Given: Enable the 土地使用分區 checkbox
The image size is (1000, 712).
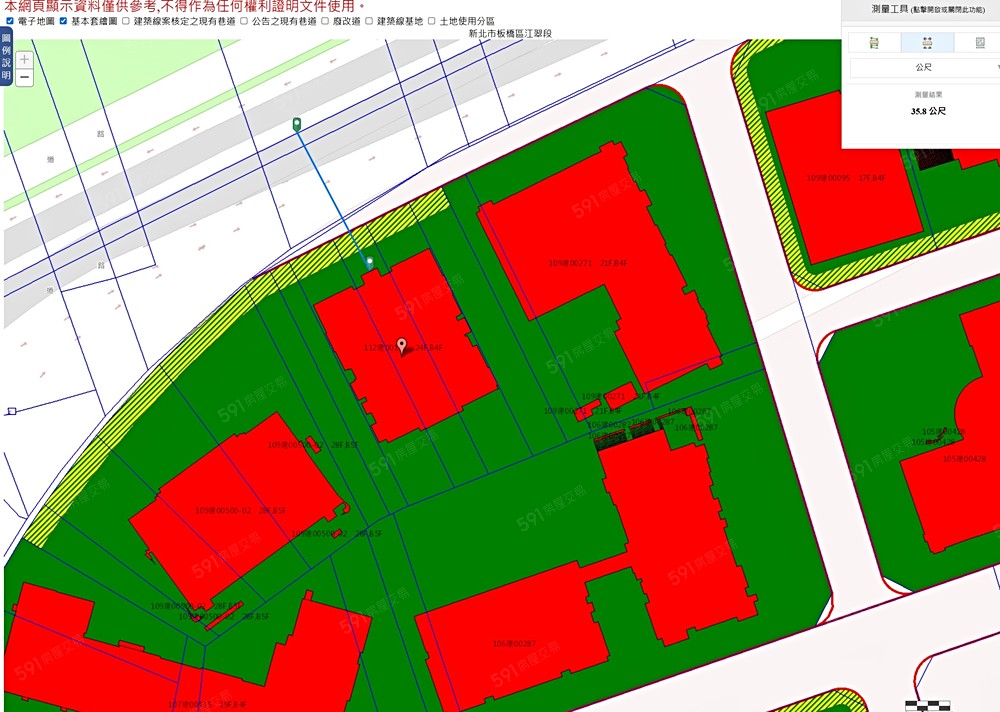Looking at the screenshot, I should tap(431, 20).
